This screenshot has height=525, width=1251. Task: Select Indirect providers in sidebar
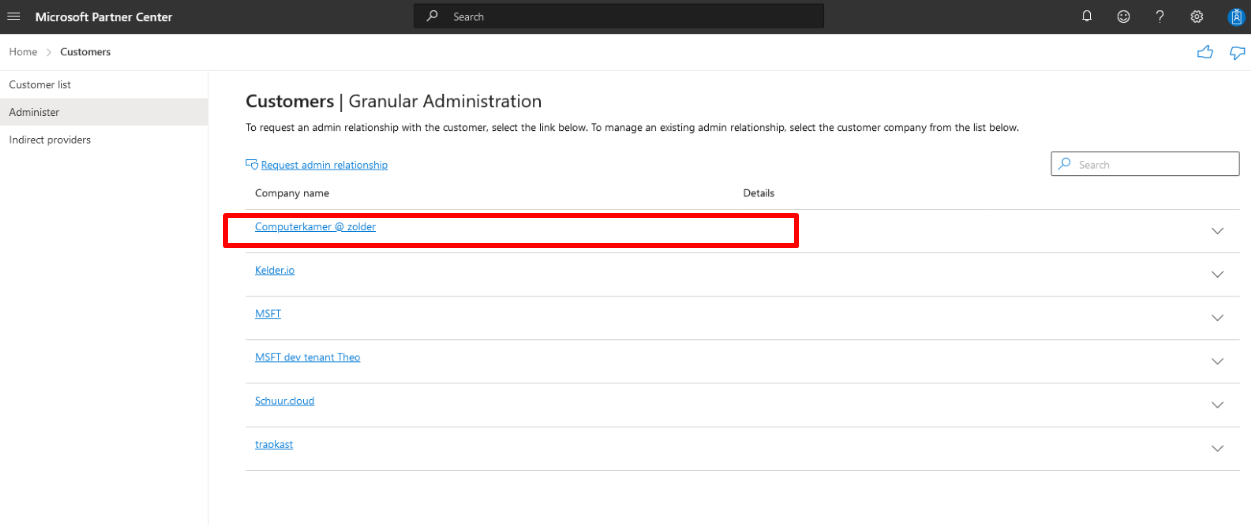(x=104, y=140)
